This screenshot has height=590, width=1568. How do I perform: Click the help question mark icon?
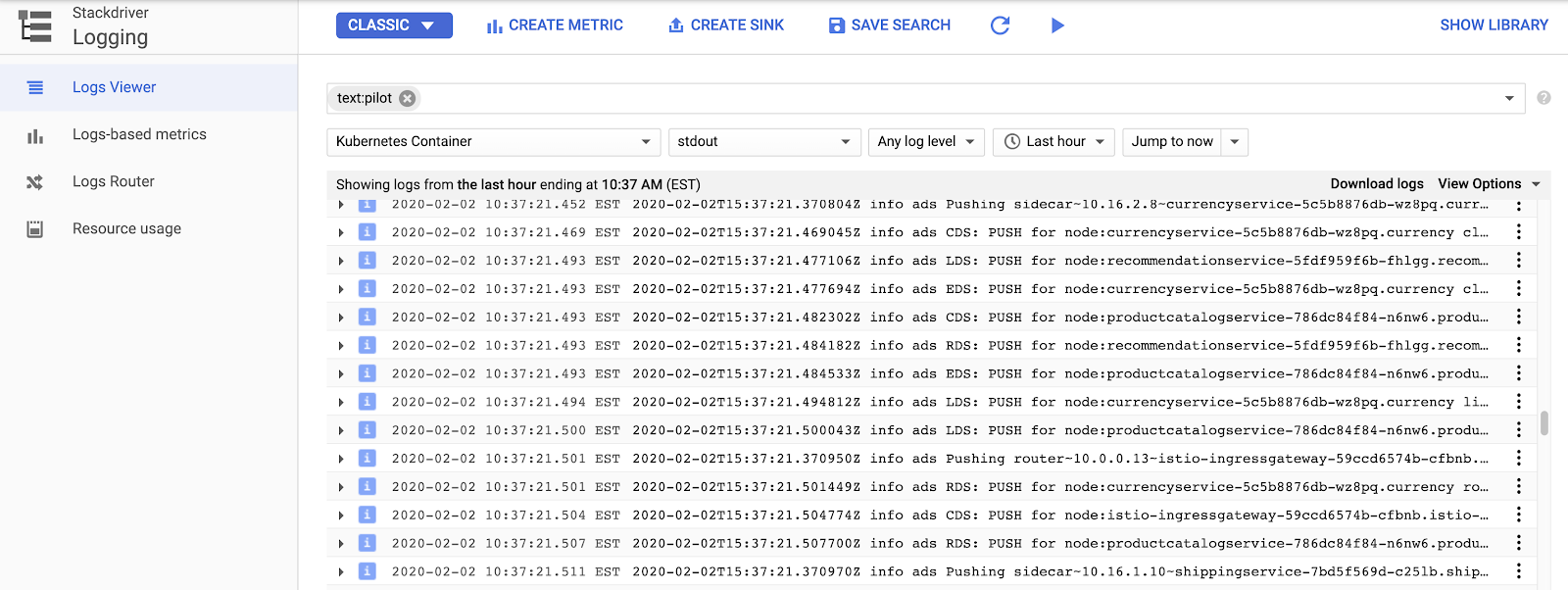(1543, 98)
